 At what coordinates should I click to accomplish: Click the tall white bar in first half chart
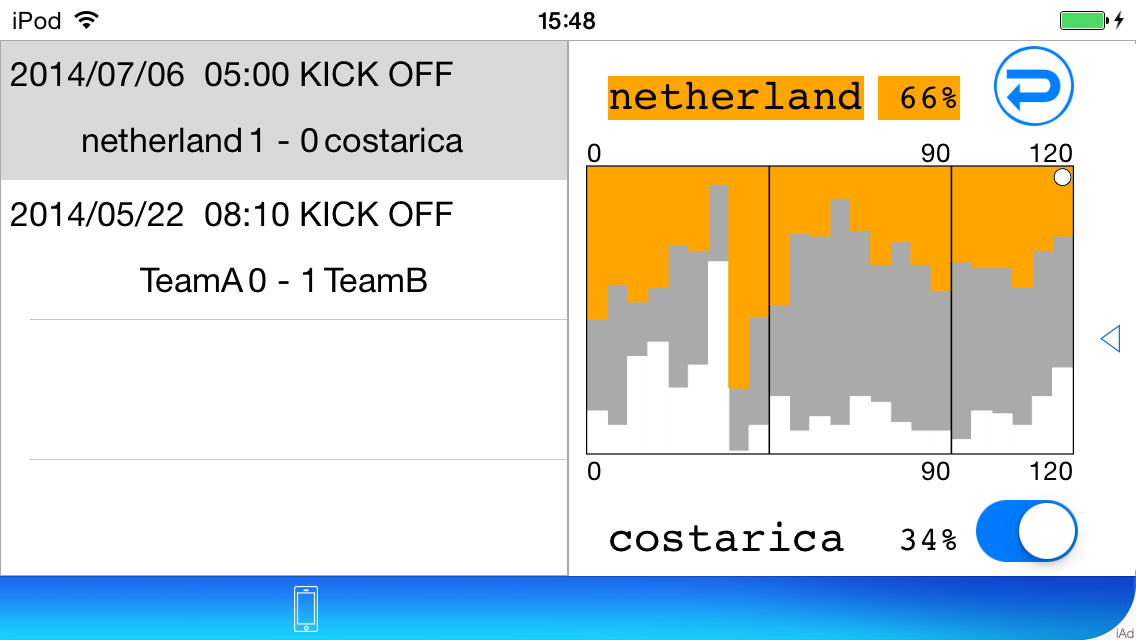pyautogui.click(x=718, y=357)
